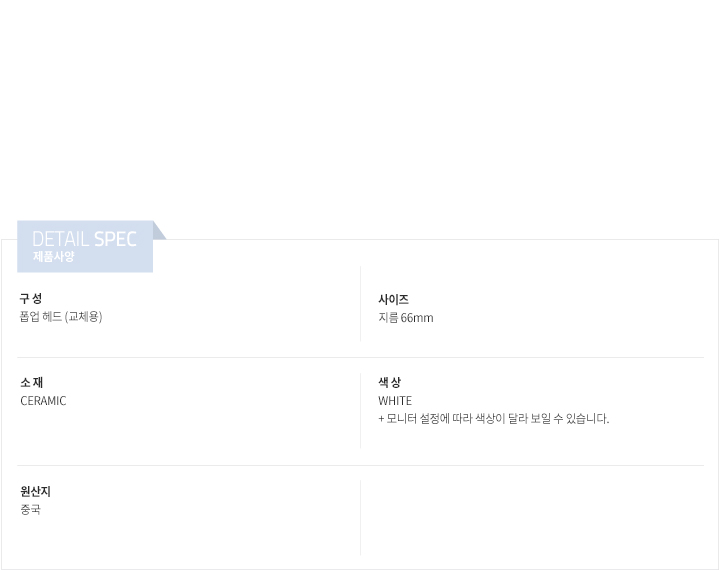The width and height of the screenshot is (720, 570).
Task: Select the CERAMIC material value
Action: click(43, 401)
